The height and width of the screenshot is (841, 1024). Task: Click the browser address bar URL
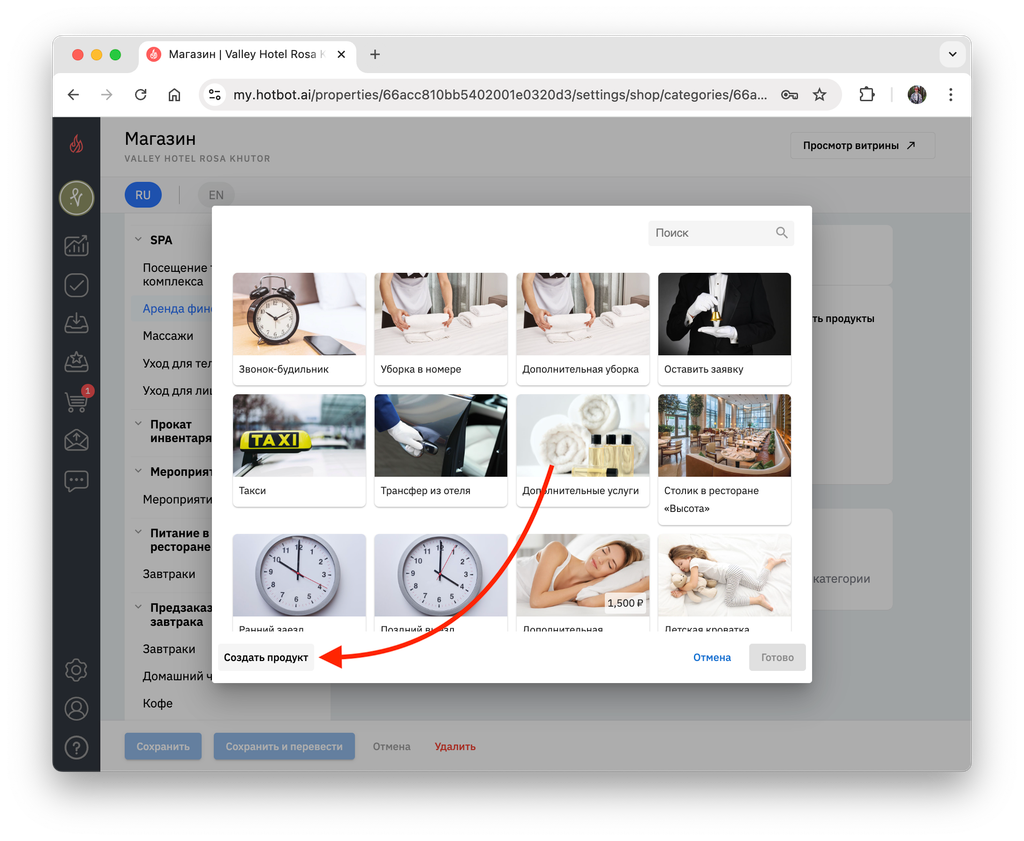(500, 95)
